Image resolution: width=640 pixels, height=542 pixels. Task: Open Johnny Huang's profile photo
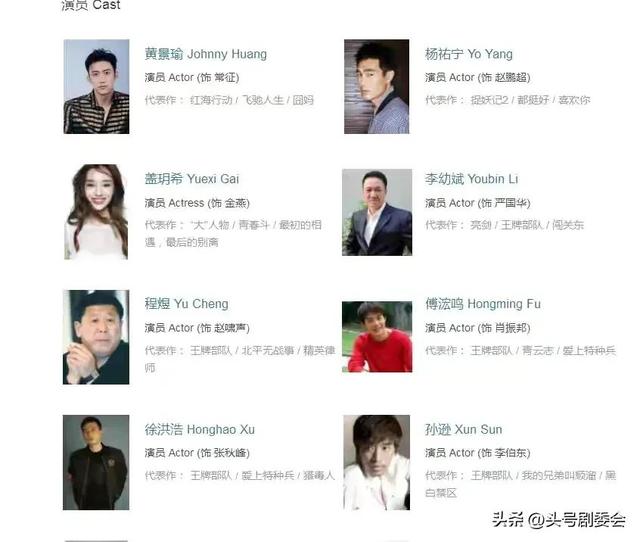[96, 87]
